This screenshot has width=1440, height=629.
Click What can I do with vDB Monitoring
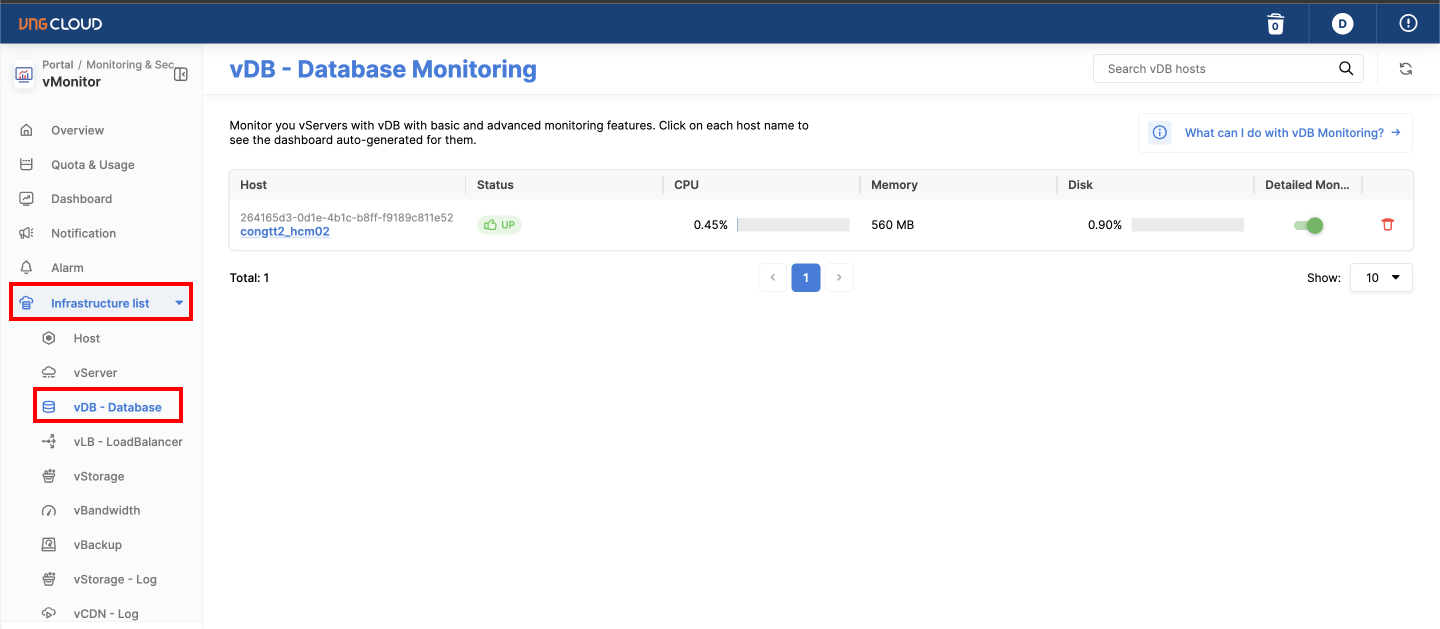1284,133
